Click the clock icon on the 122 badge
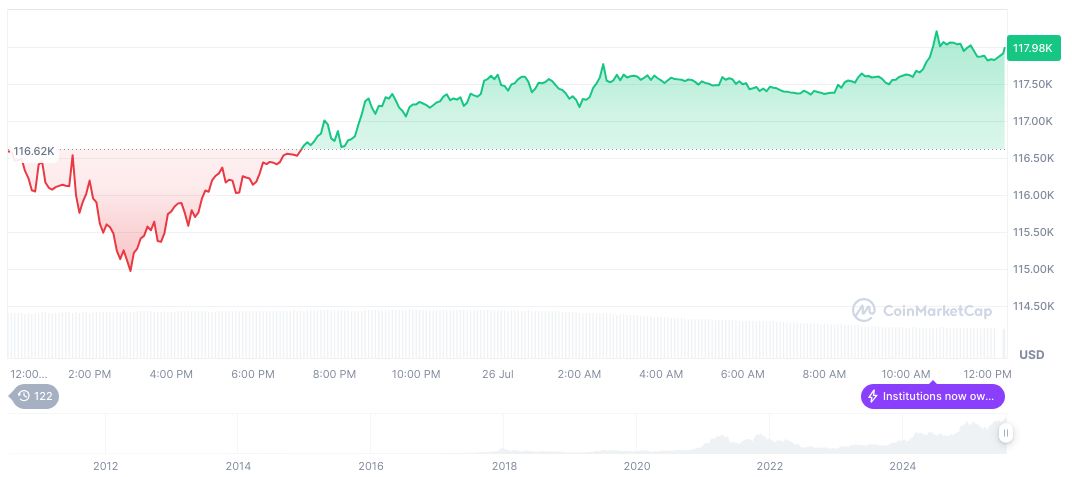 coord(24,396)
